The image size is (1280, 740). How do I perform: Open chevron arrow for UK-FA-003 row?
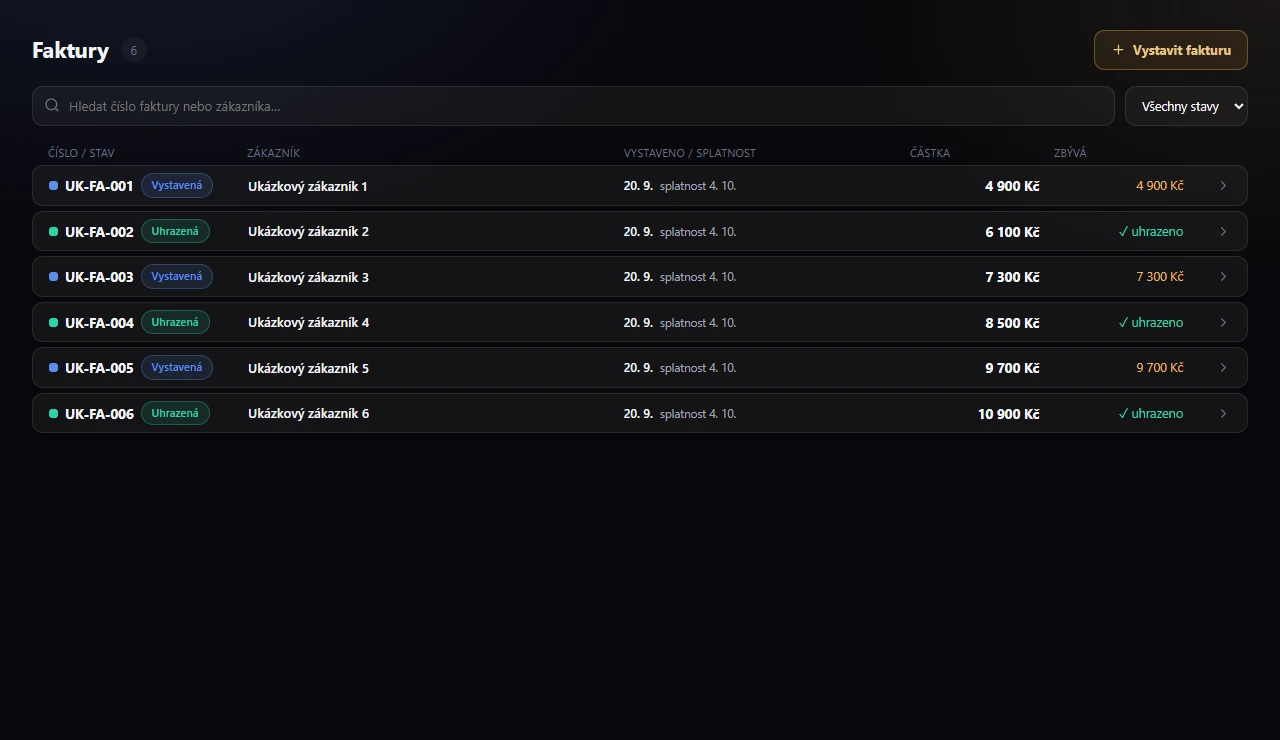pos(1223,277)
